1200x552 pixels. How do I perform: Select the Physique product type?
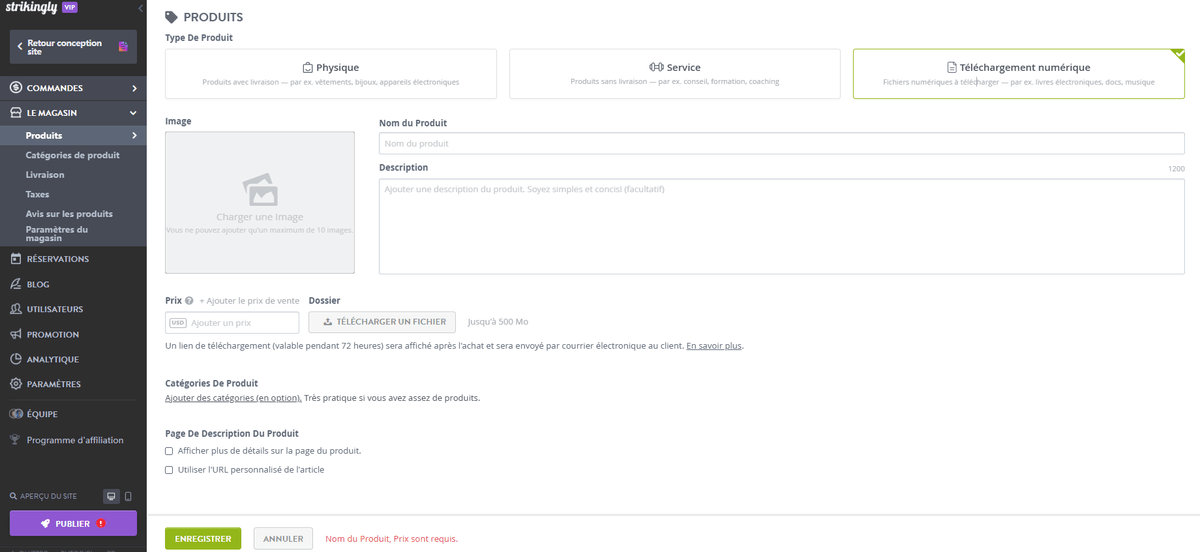331,74
